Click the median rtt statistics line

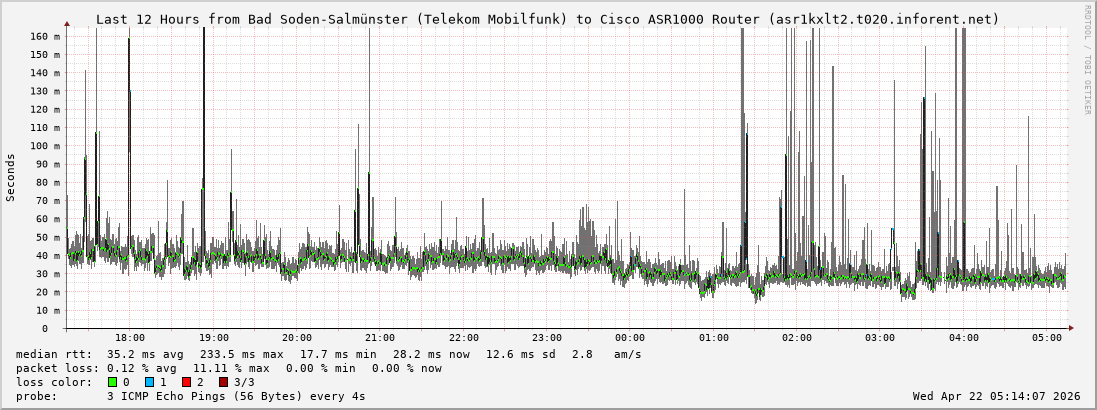[330, 354]
